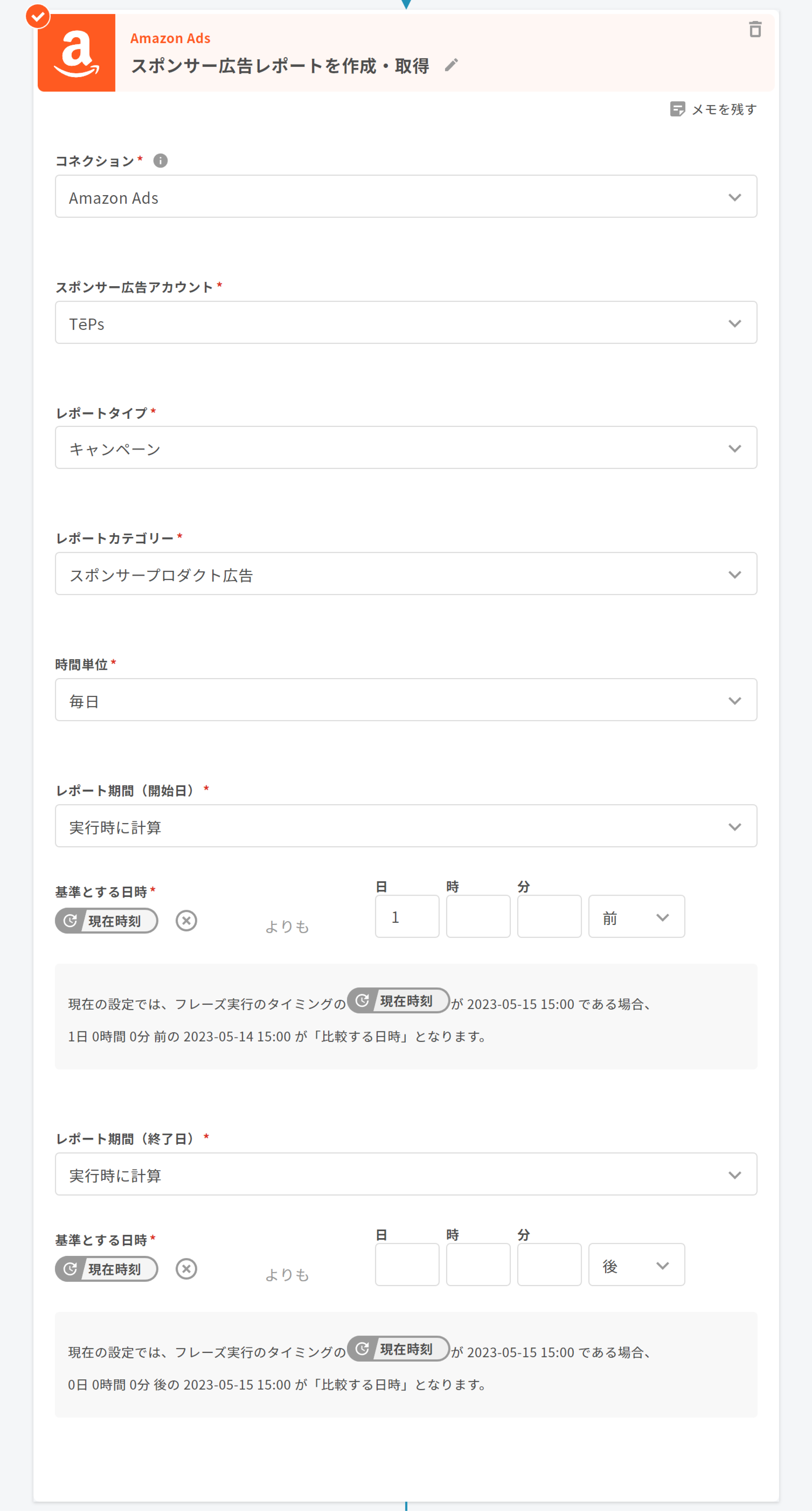This screenshot has height=1511, width=812.
Task: Click the メモを残す link
Action: click(724, 109)
